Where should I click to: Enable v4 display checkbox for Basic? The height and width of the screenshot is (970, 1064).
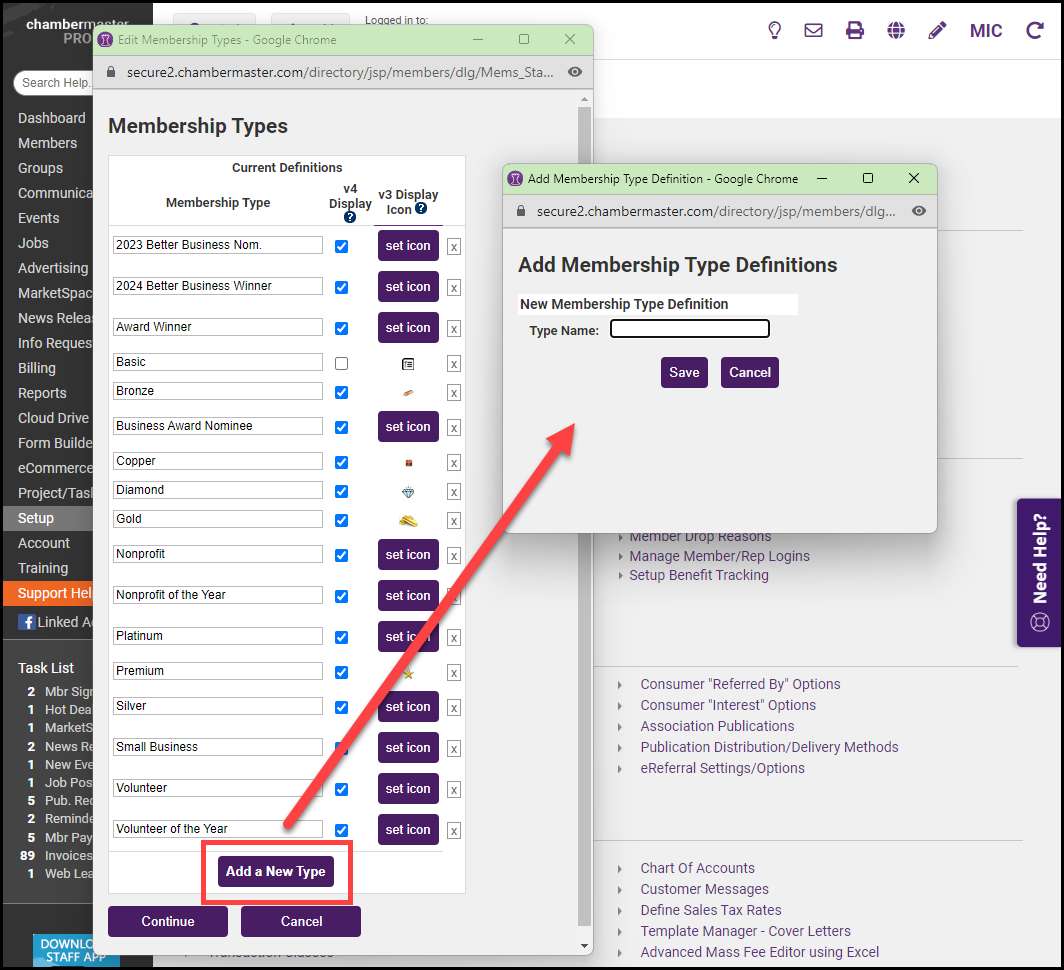coord(342,363)
